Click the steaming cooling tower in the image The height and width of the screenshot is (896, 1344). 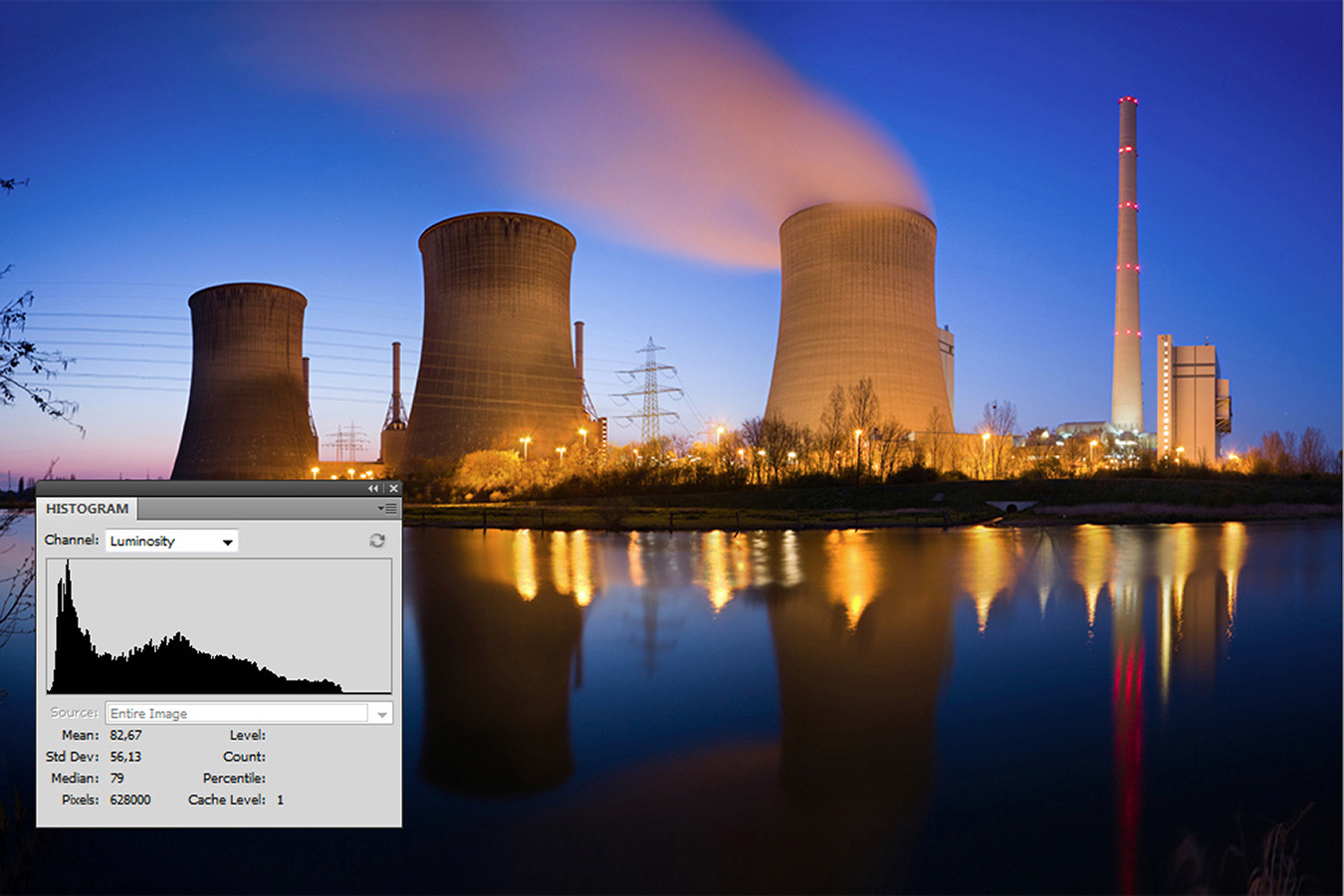pyautogui.click(x=857, y=319)
